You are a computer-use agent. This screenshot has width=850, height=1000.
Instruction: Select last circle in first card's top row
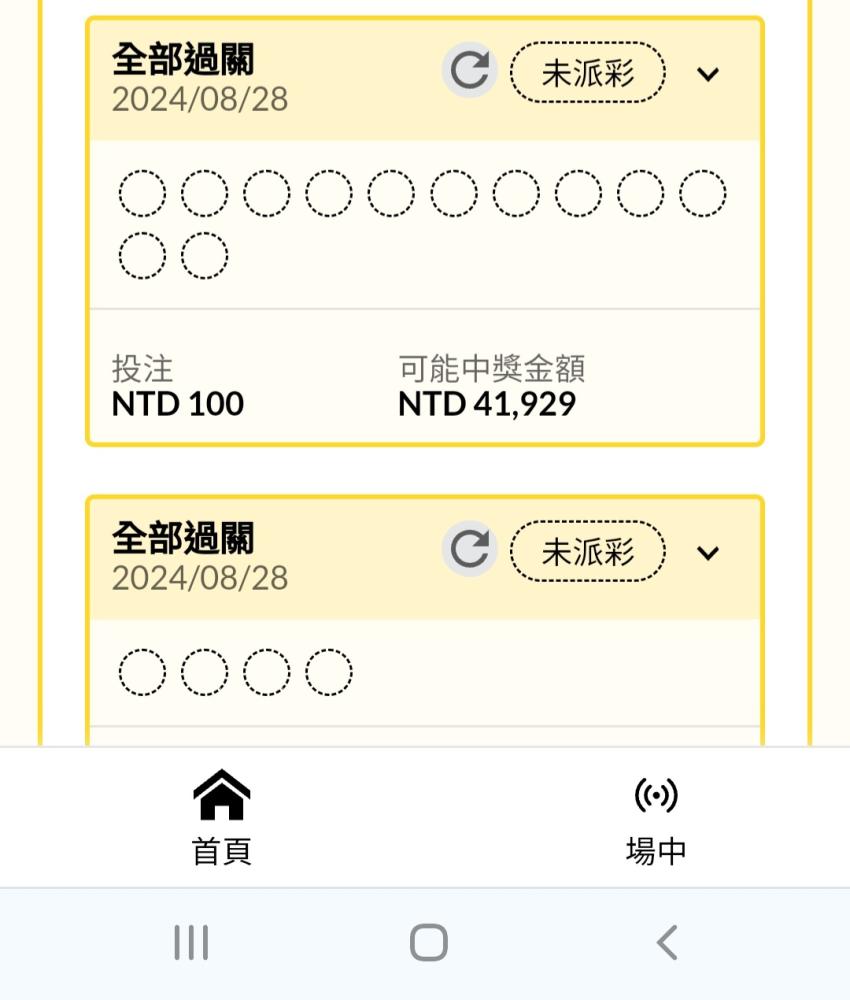click(702, 193)
